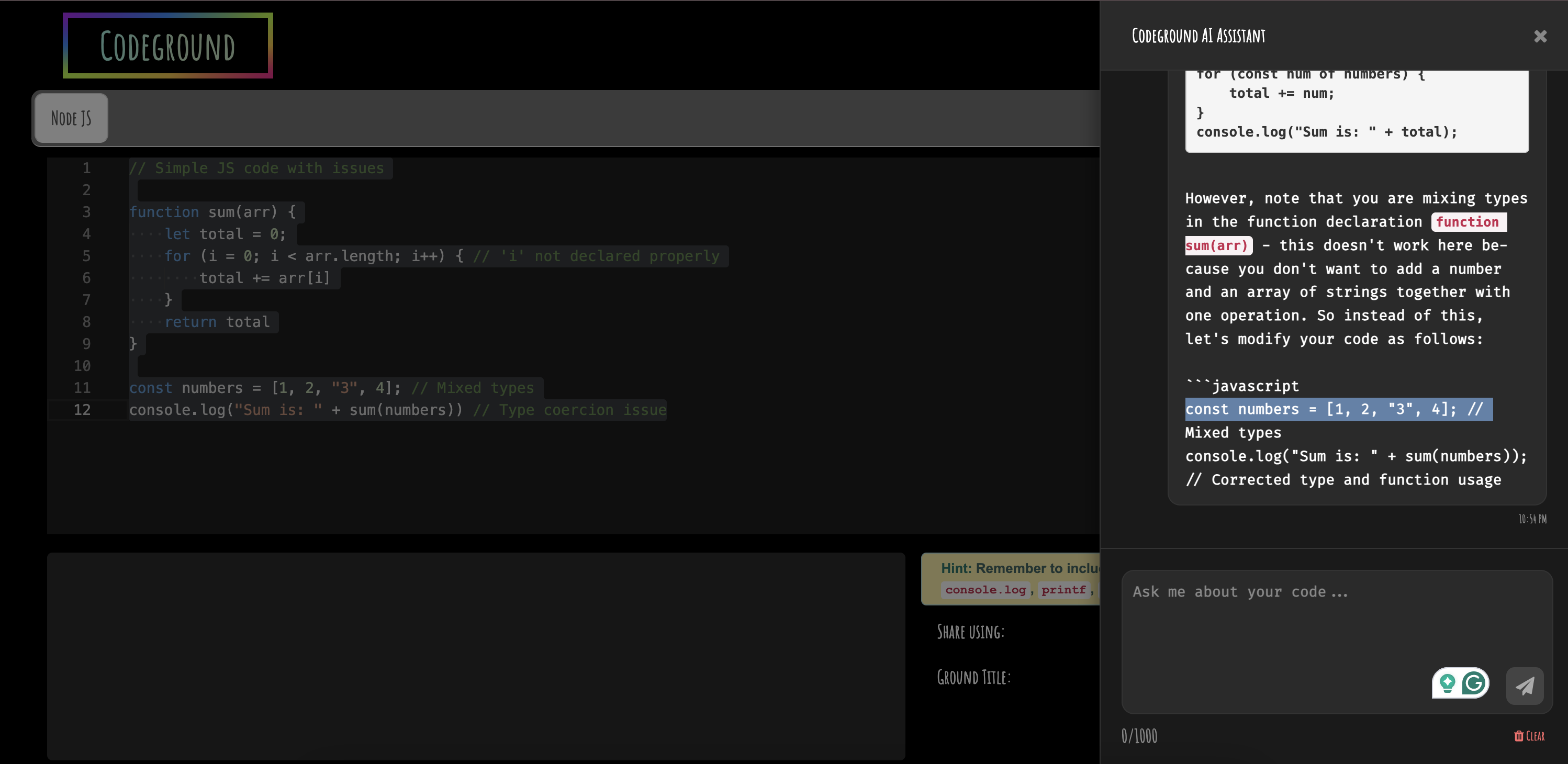Image resolution: width=1568 pixels, height=764 pixels.
Task: Click 'console.log("Sum is: " + total);' in chat code block
Action: pos(1327,132)
